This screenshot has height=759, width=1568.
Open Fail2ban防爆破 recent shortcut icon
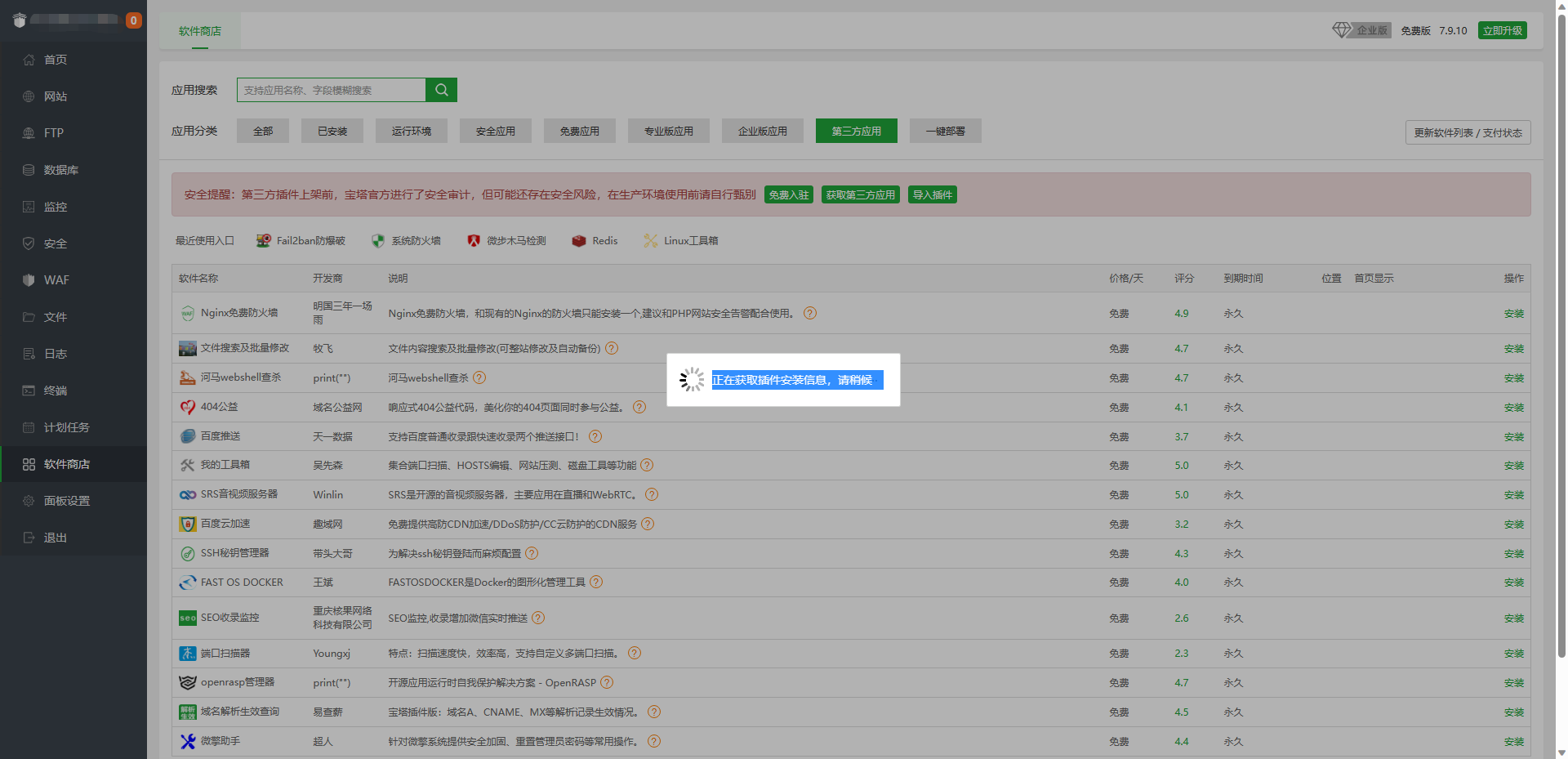tap(264, 241)
